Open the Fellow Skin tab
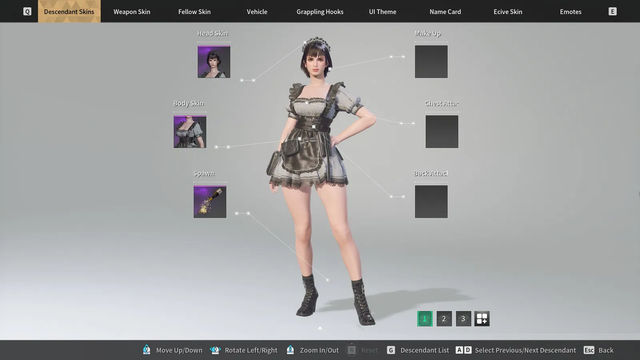640x360 pixels. (194, 12)
